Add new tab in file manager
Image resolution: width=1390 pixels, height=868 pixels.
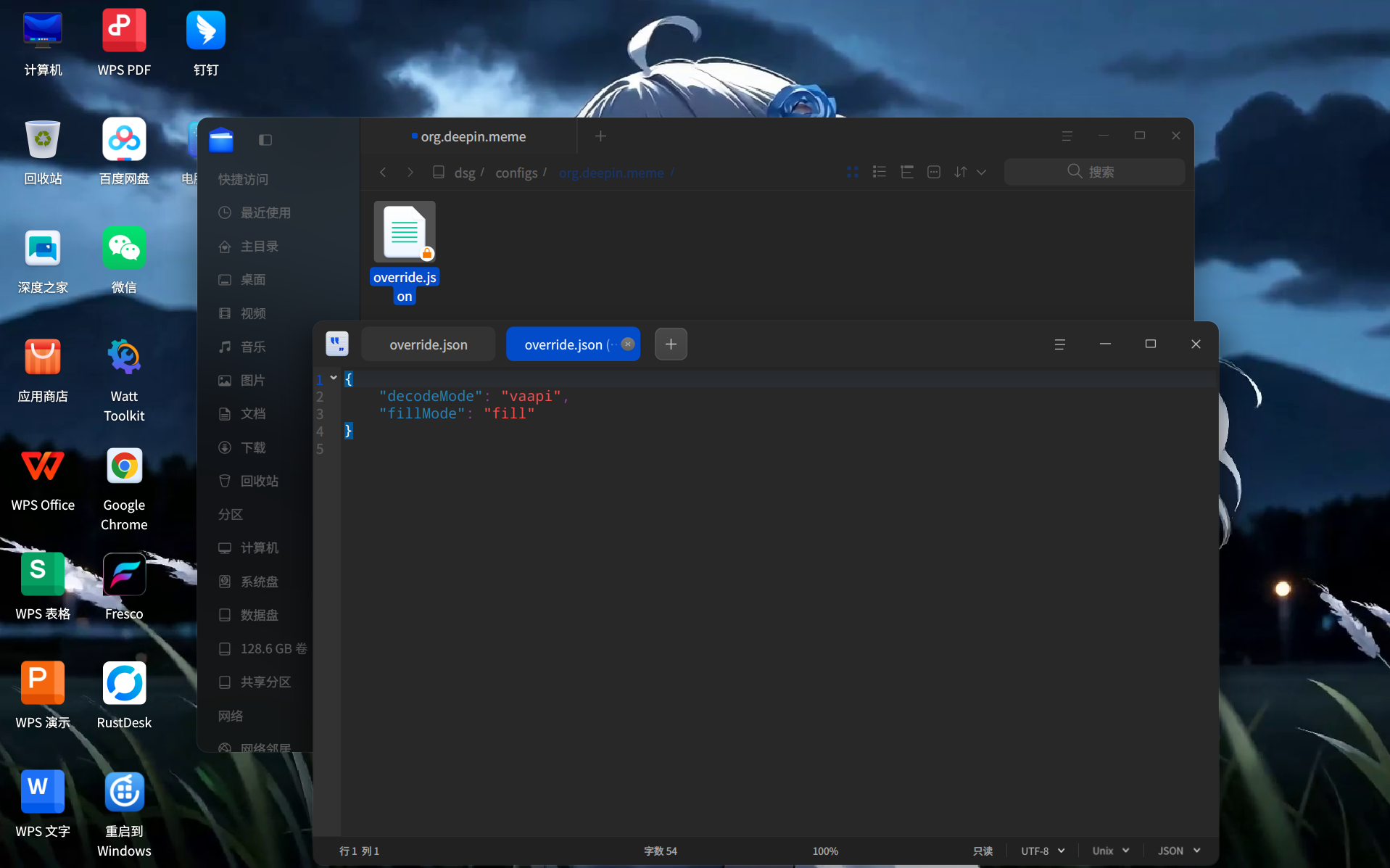pos(600,136)
